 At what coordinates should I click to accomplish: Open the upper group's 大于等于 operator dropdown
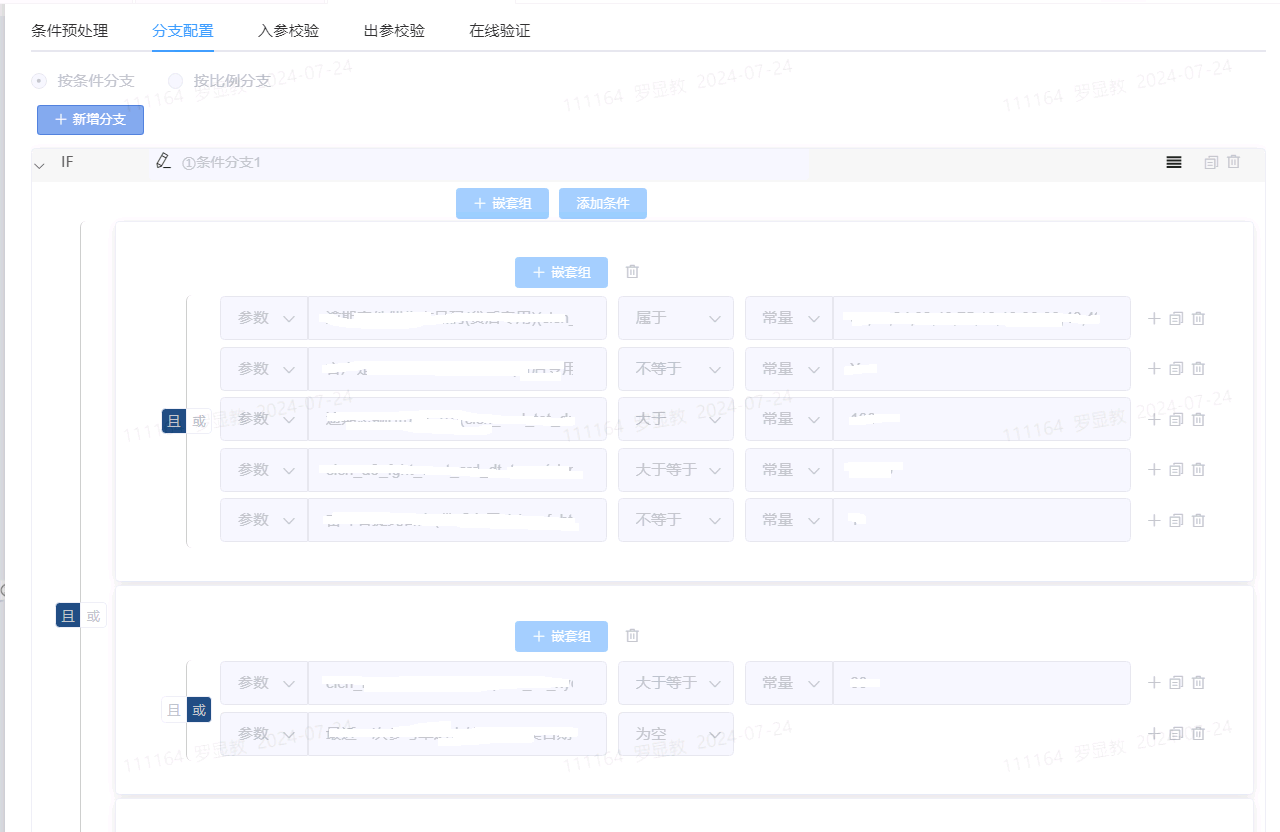tap(676, 470)
